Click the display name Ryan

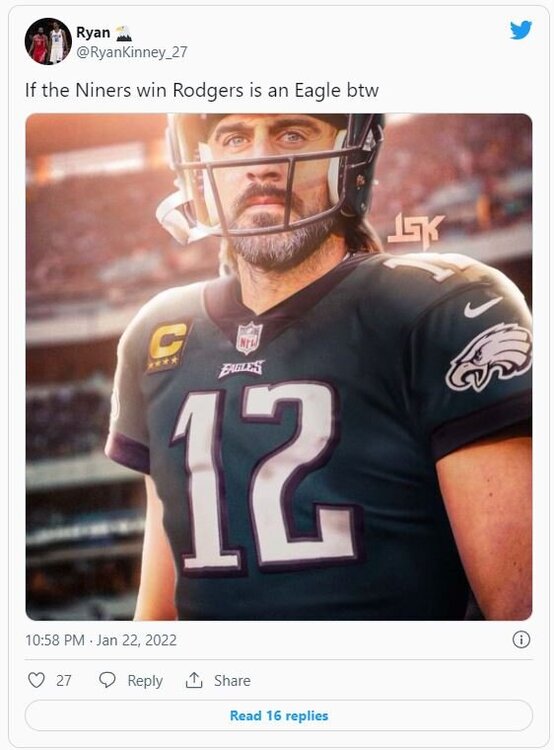tap(93, 33)
